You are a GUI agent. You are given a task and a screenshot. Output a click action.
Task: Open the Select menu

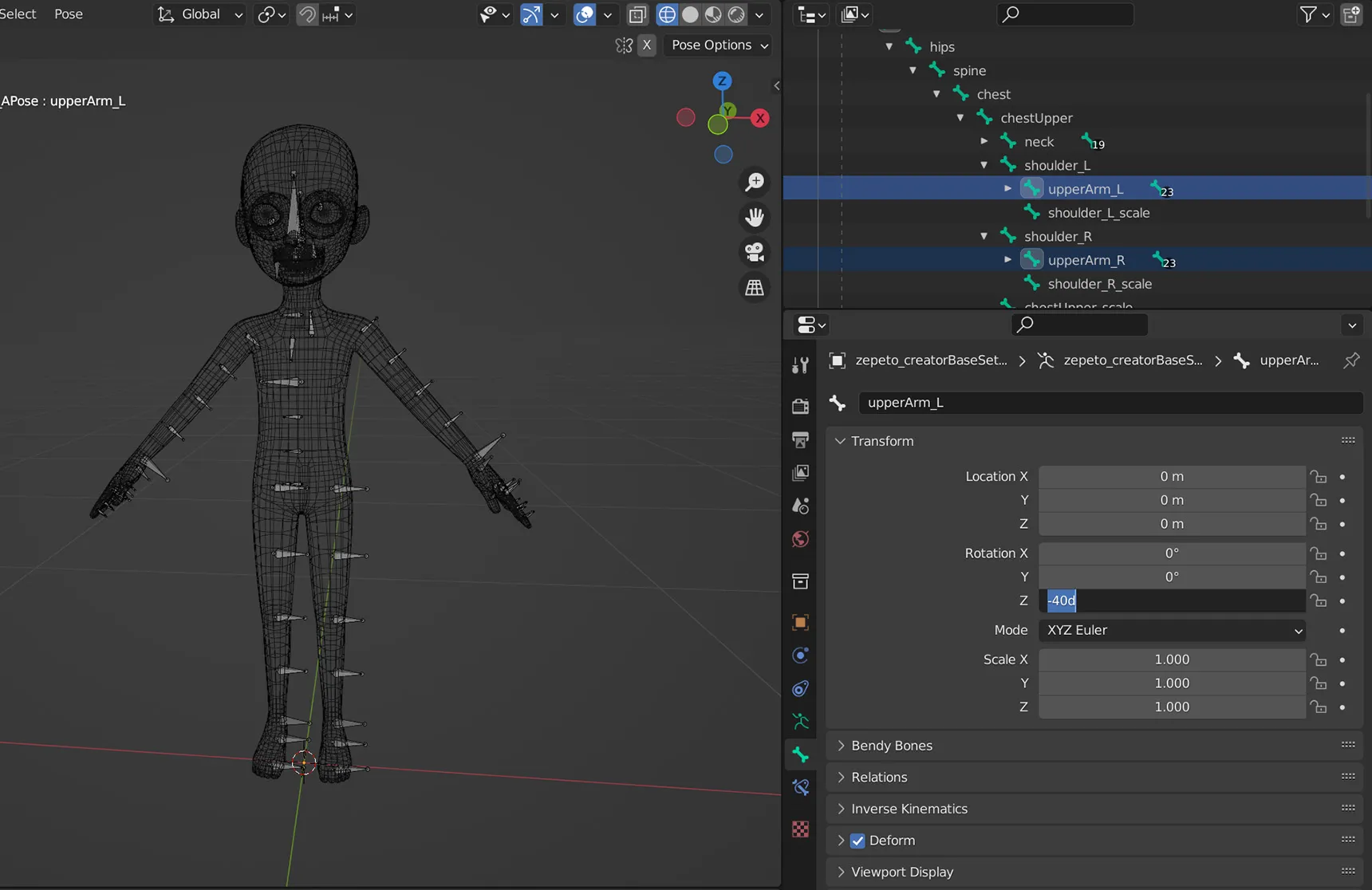coord(18,14)
